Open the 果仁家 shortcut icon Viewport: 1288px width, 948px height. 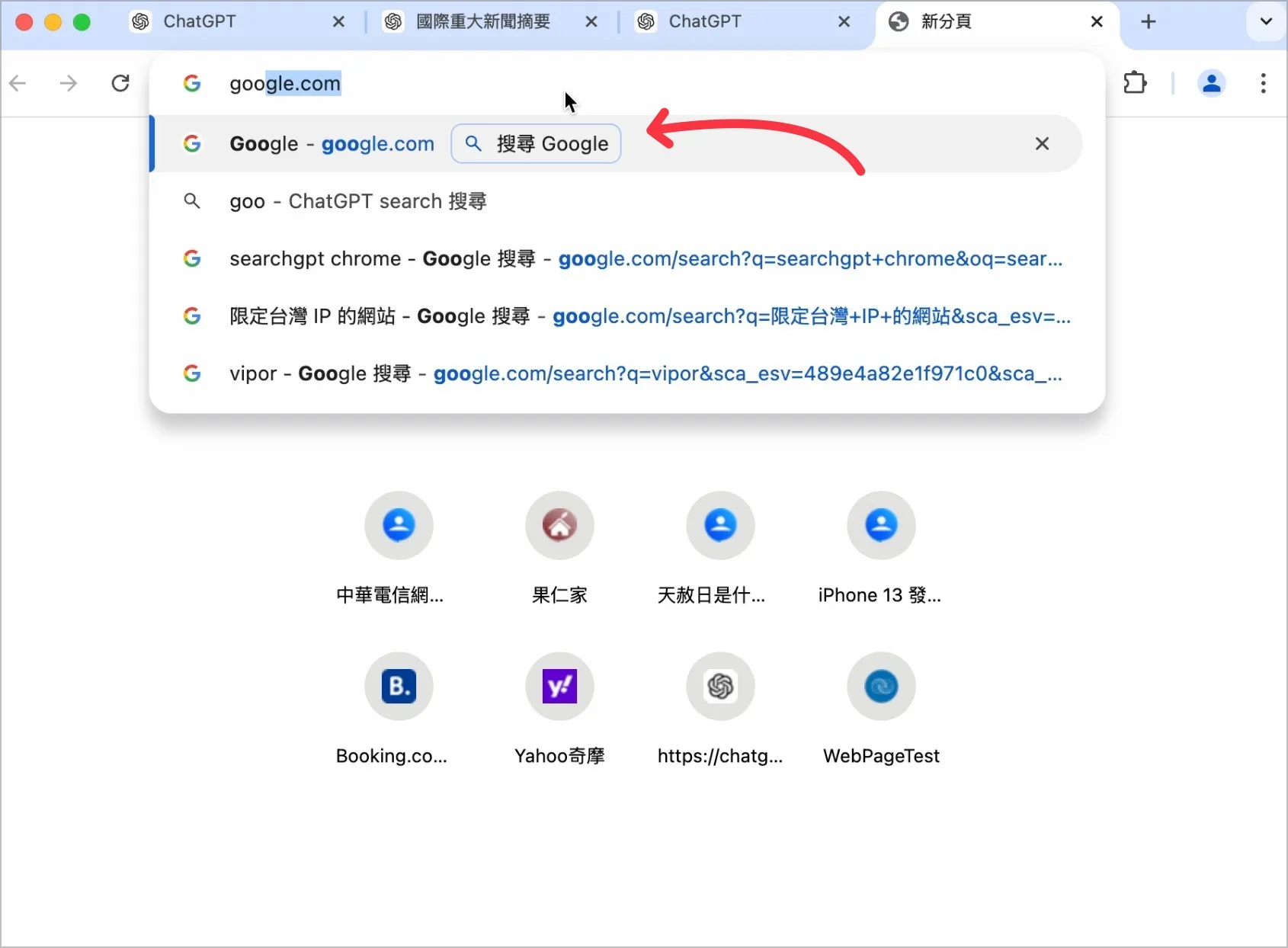click(559, 525)
